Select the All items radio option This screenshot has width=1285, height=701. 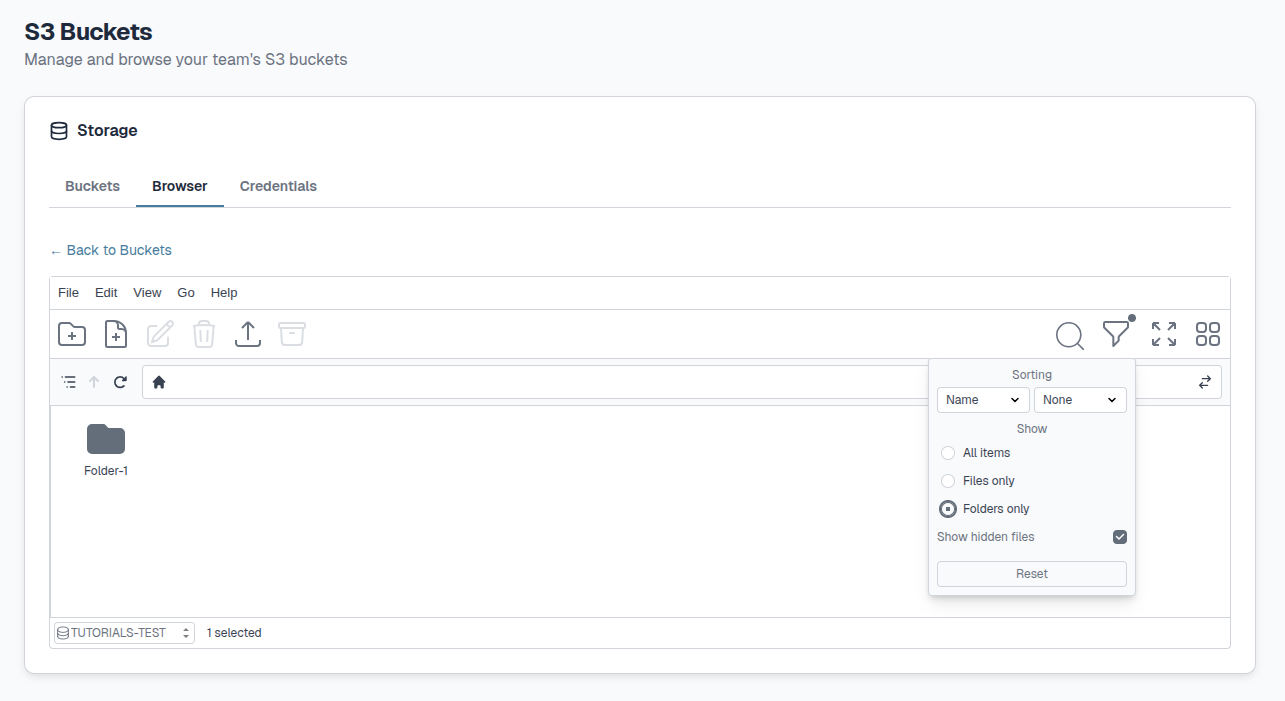[x=948, y=453]
